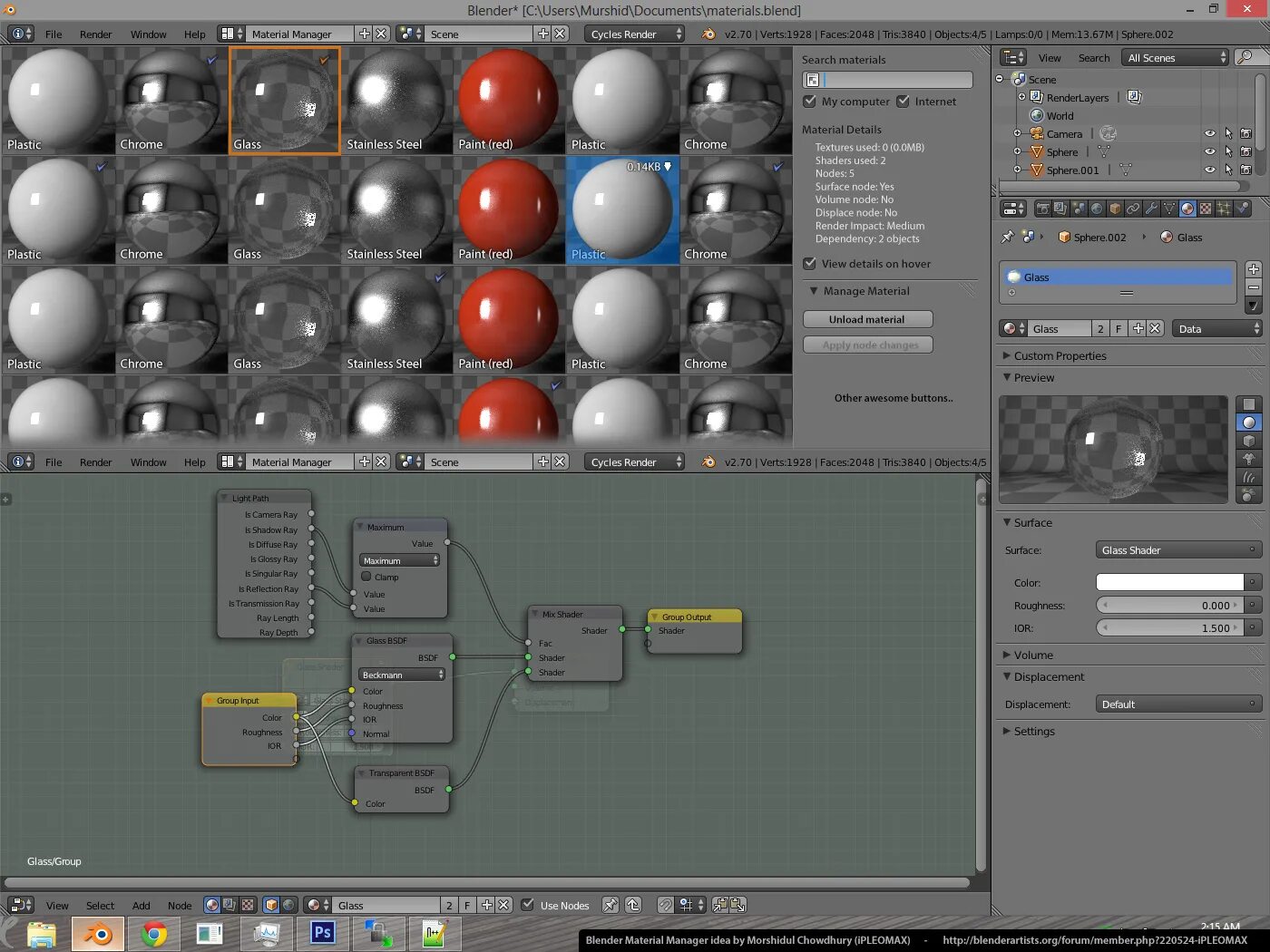Open the File menu in the top header
This screenshot has height=952, width=1270.
point(54,34)
